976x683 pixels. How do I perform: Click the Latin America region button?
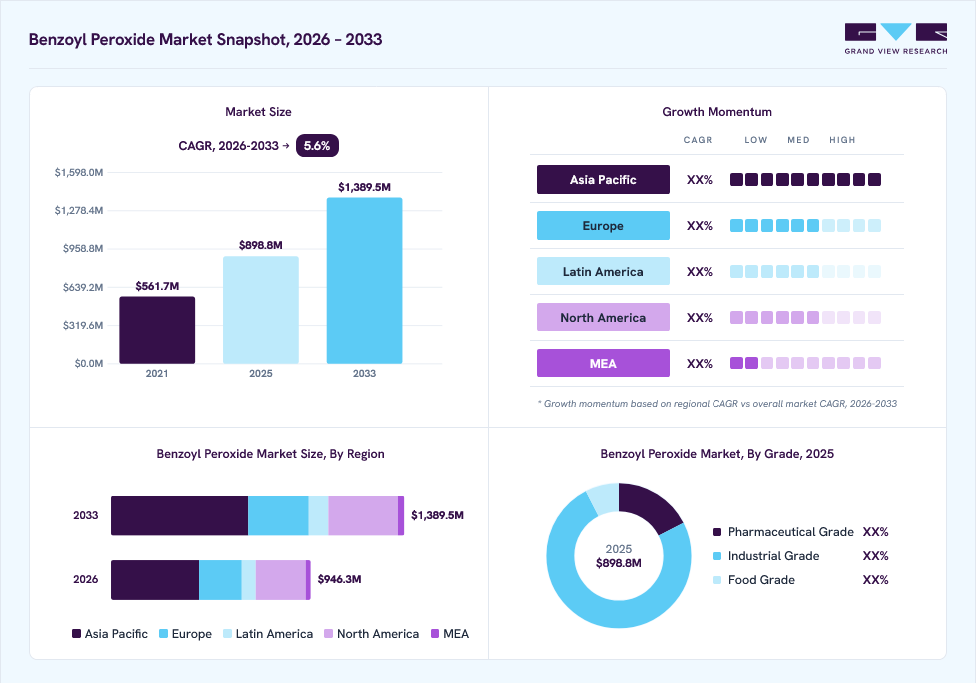[x=603, y=271]
